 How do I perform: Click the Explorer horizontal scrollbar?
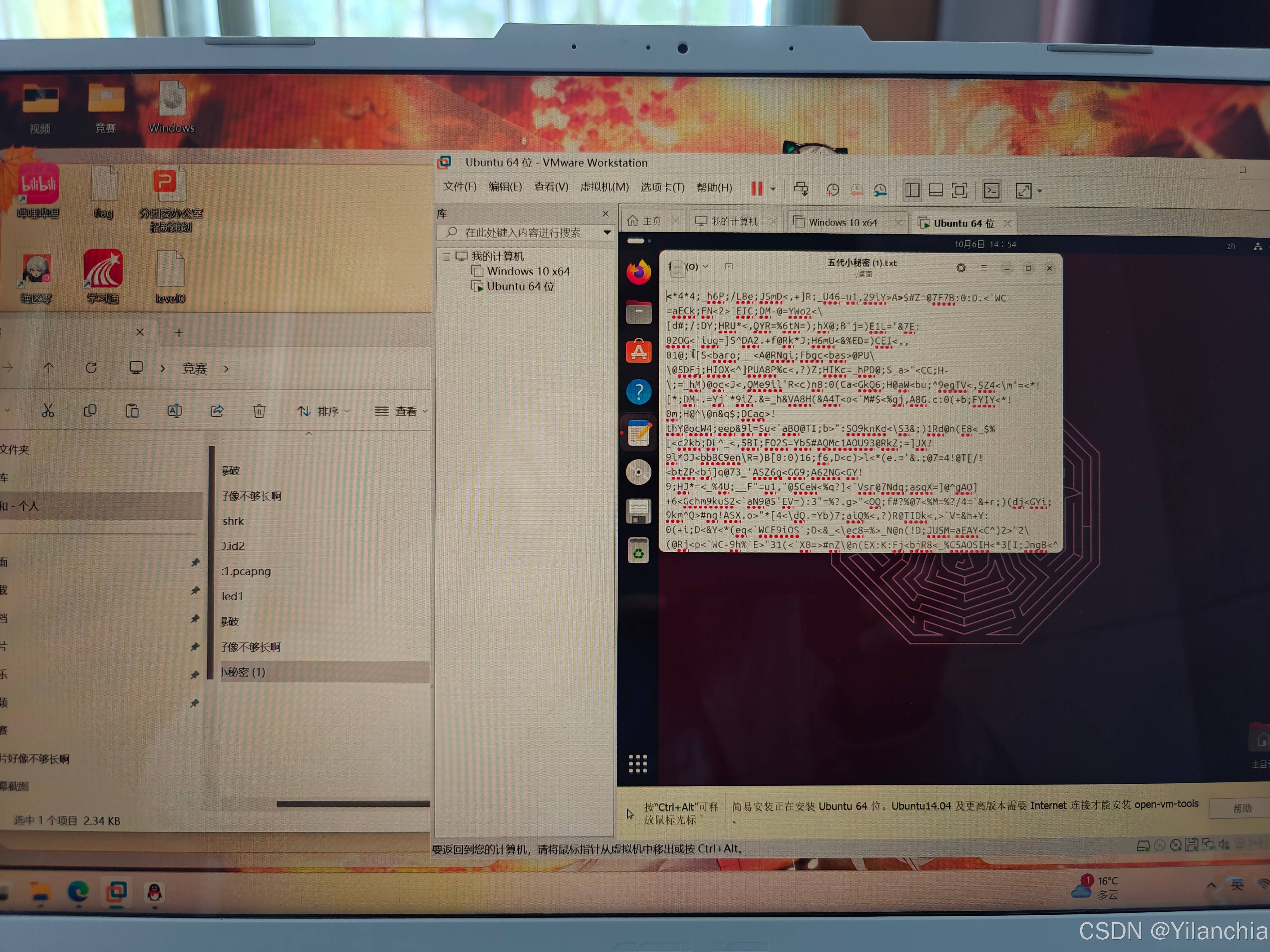[353, 804]
